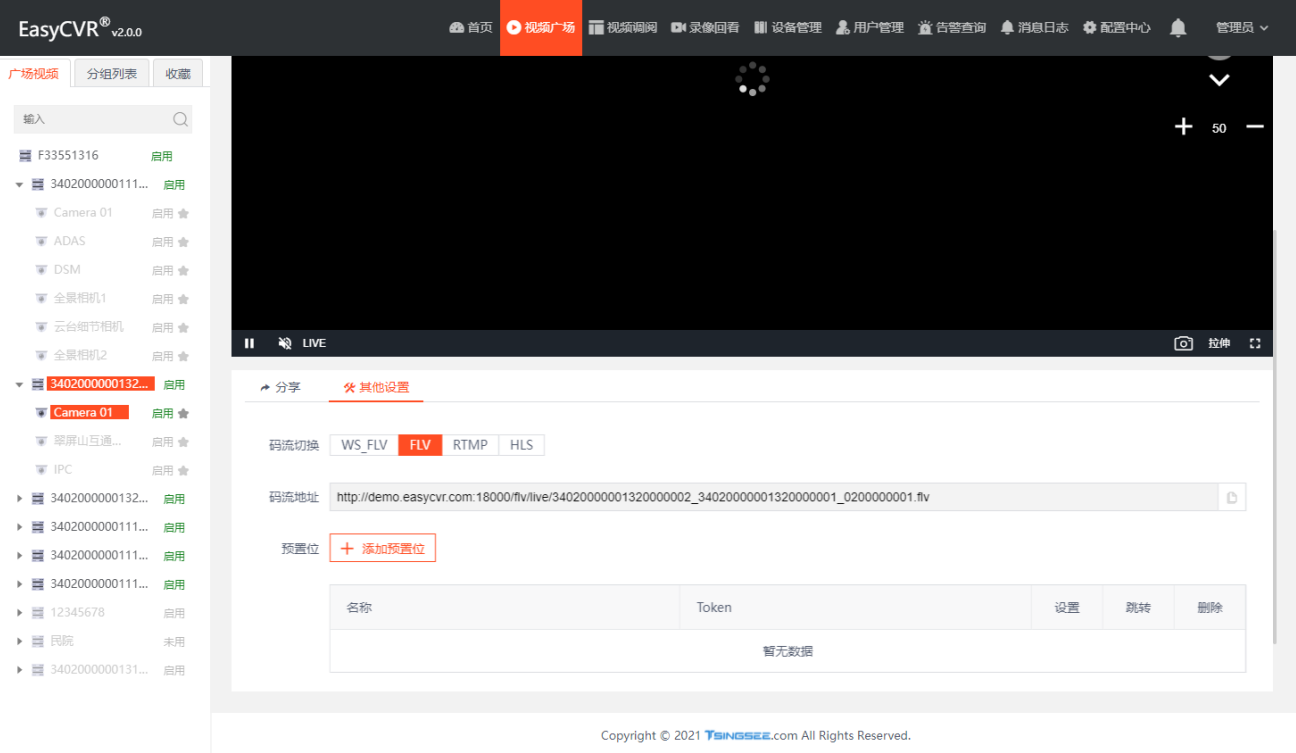This screenshot has height=753, width=1296.
Task: Enter fullscreen mode in the video player
Action: point(1255,343)
